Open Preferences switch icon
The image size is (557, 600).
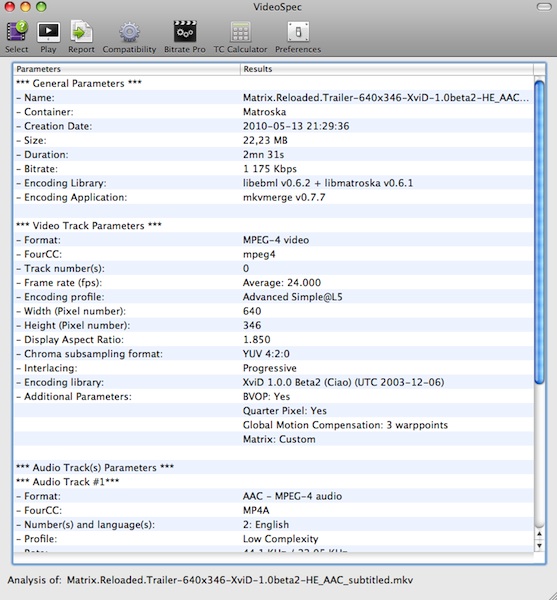tap(298, 31)
